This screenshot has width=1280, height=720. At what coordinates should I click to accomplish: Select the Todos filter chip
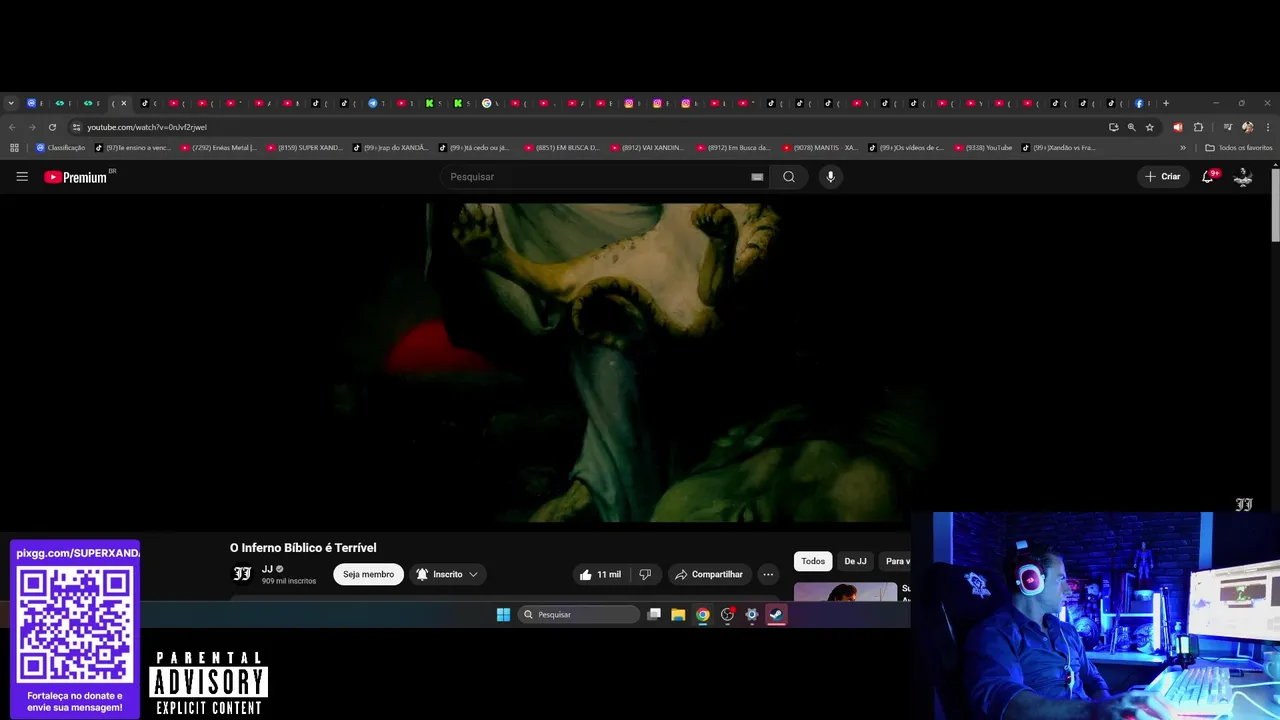(813, 561)
